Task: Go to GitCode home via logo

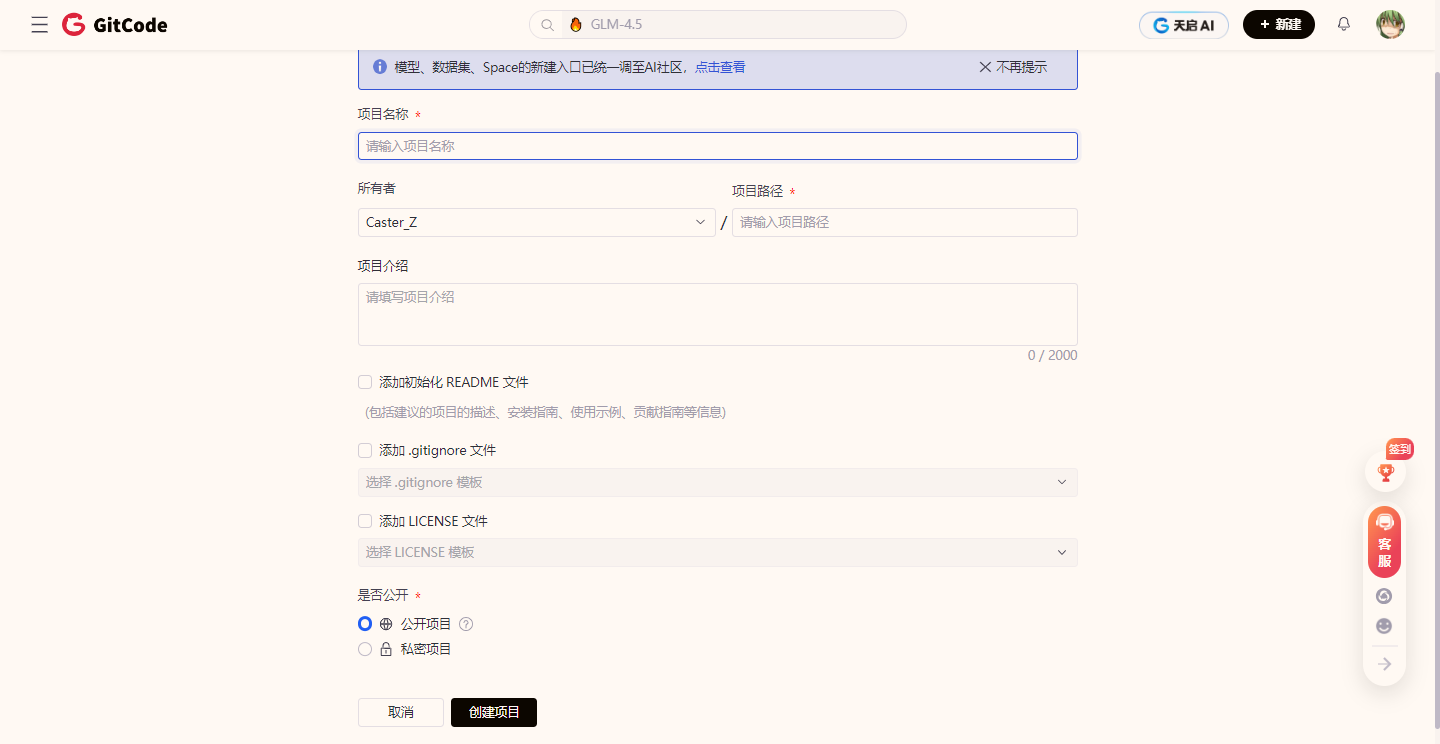Action: click(x=115, y=25)
